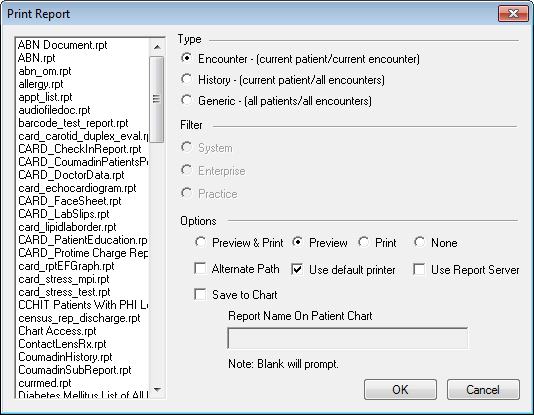Screen dimensions: 534x415
Task: Pick ContactLensRx.rpt from the list
Action: click(83, 344)
